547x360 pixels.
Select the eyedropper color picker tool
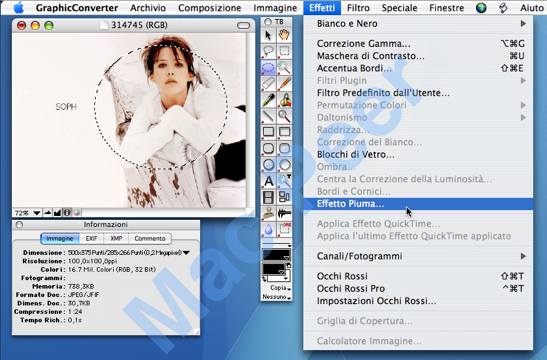pyautogui.click(x=268, y=100)
